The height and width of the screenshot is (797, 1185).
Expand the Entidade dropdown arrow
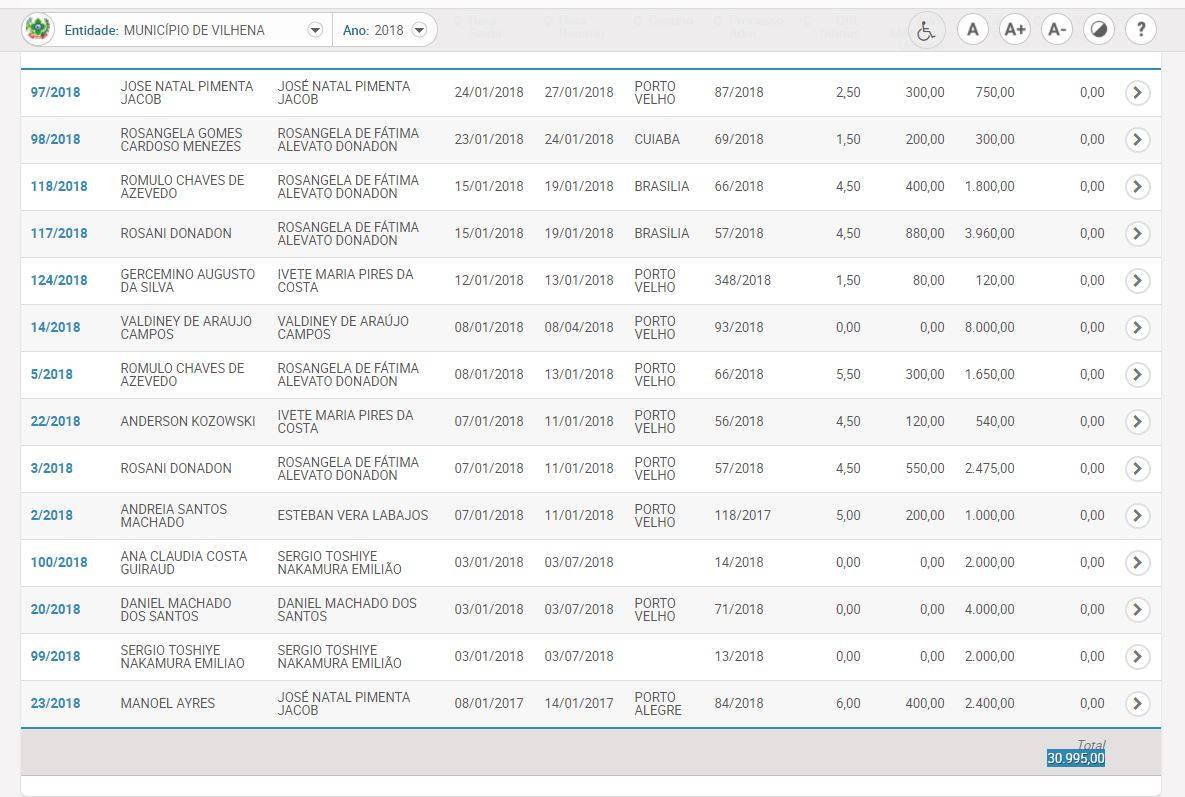(x=315, y=30)
